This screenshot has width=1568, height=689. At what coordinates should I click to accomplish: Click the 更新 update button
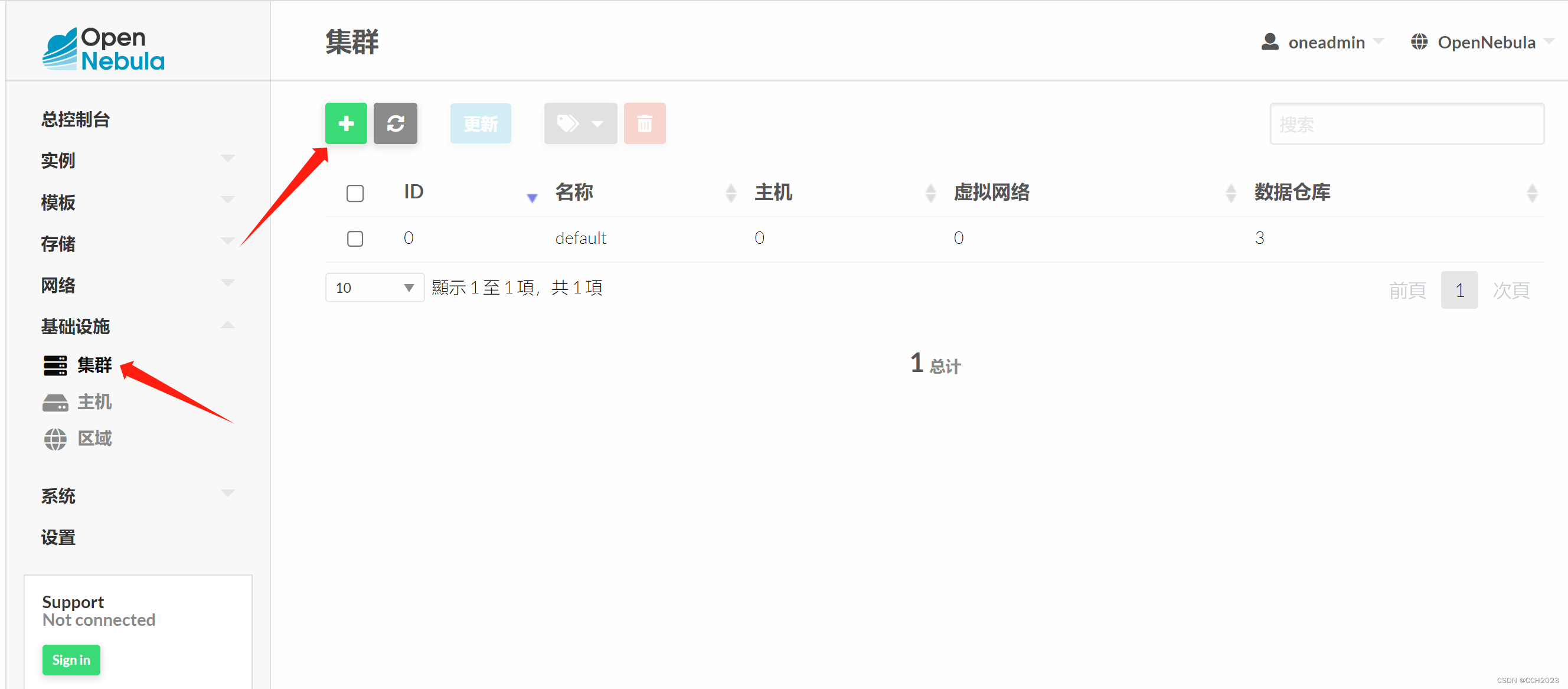481,123
